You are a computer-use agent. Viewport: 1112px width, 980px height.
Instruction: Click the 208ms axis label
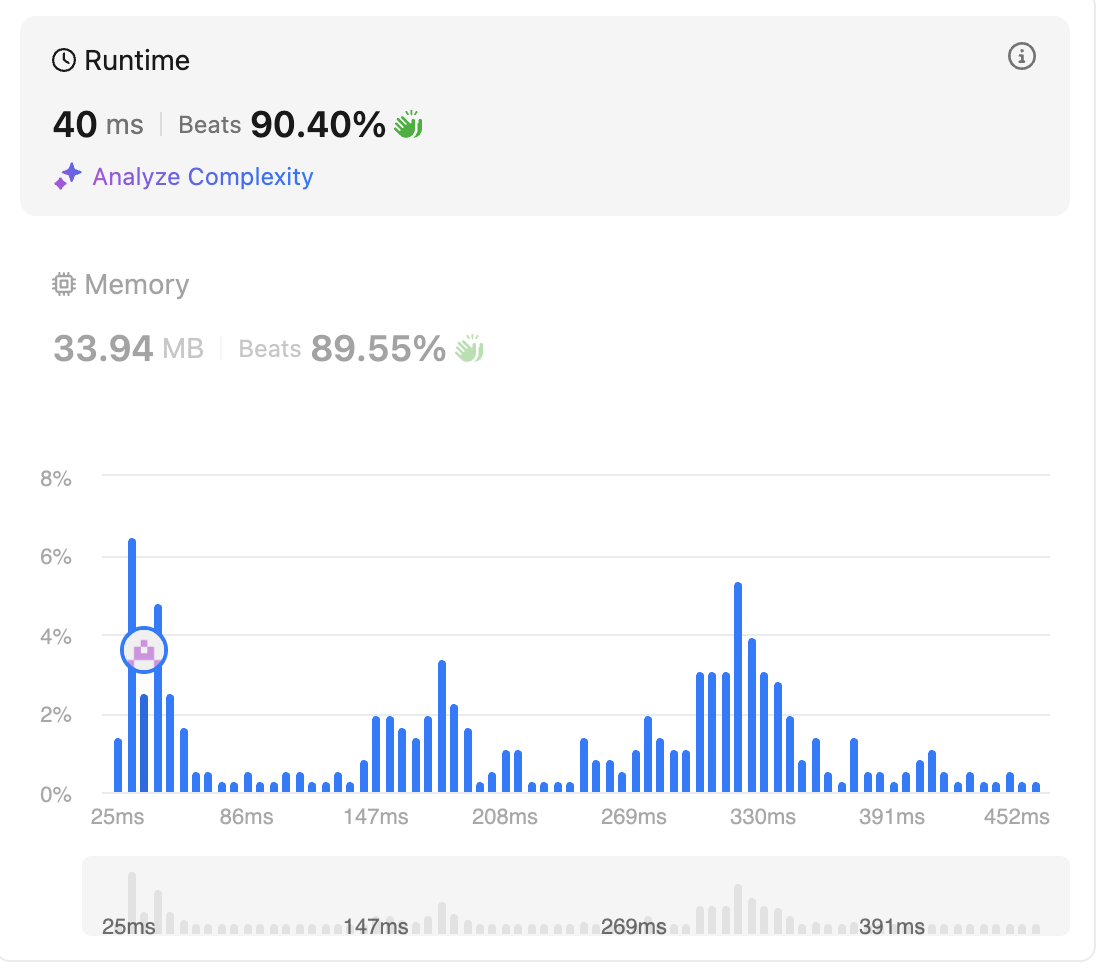coord(505,817)
